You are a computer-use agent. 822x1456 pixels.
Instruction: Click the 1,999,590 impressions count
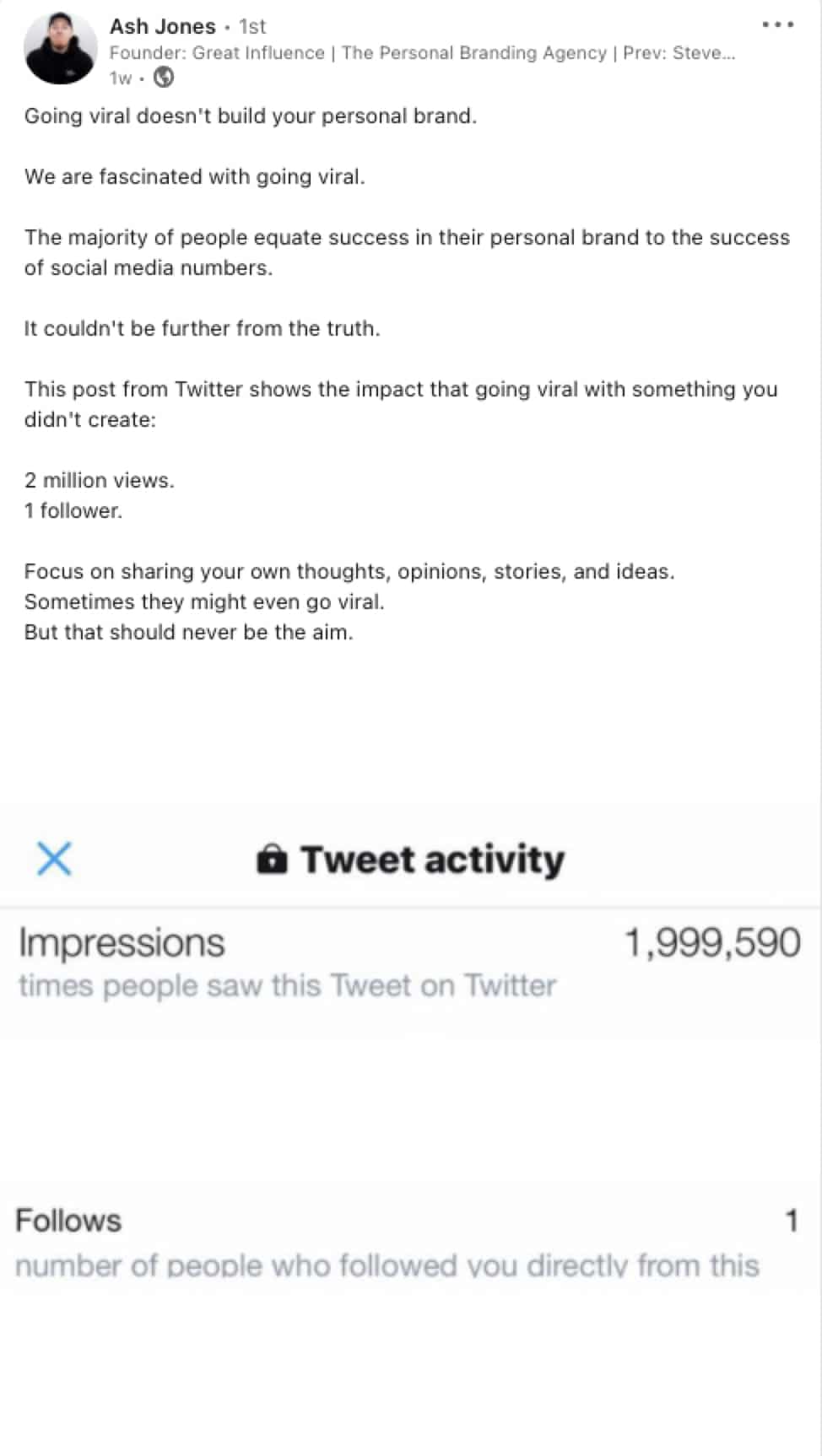pos(712,942)
